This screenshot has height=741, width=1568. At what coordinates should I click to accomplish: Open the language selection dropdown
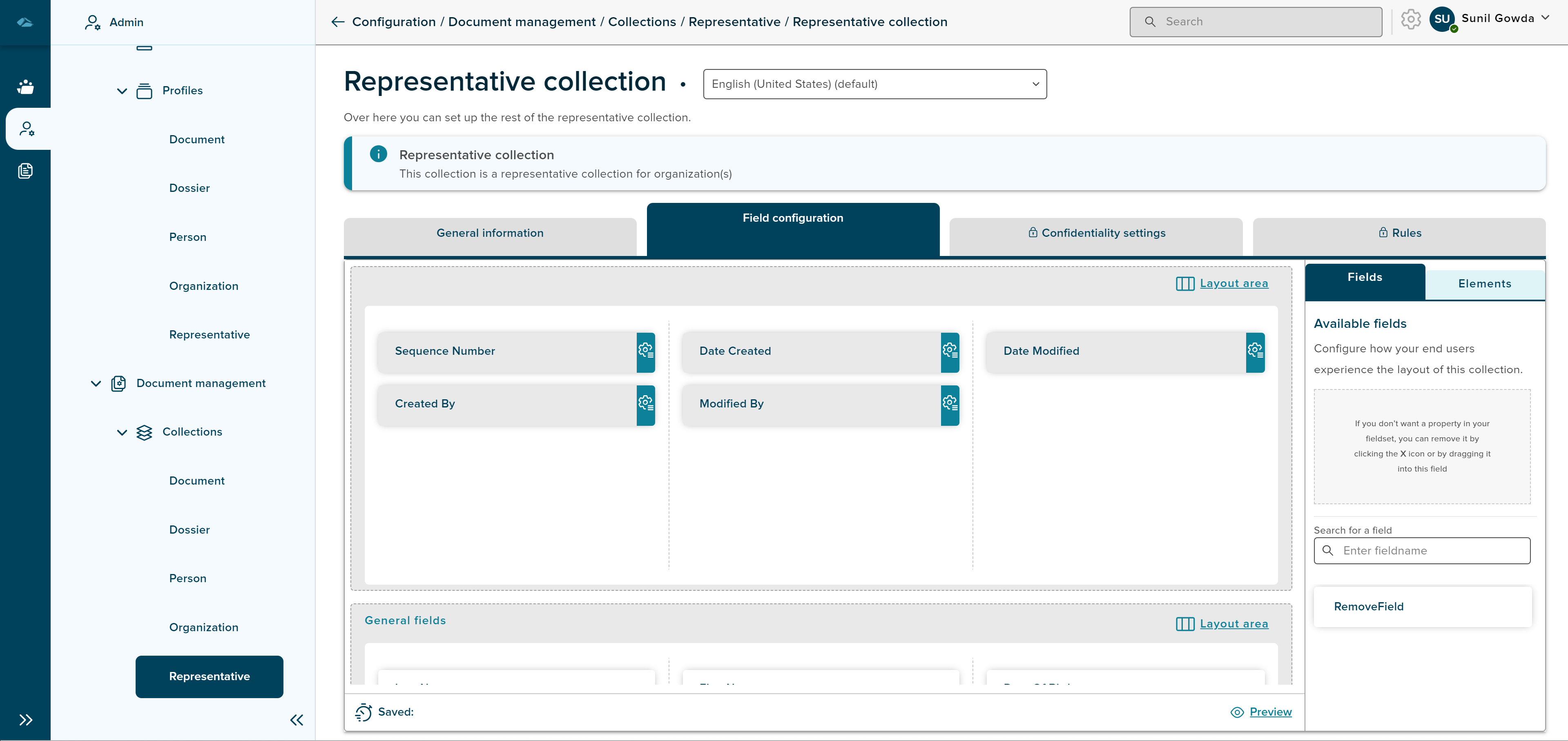[874, 84]
